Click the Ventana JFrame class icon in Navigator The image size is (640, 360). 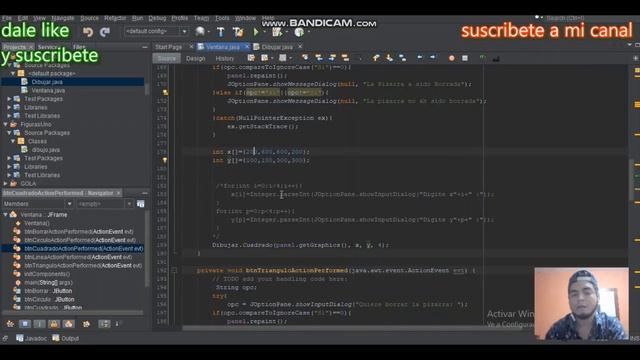tap(13, 215)
